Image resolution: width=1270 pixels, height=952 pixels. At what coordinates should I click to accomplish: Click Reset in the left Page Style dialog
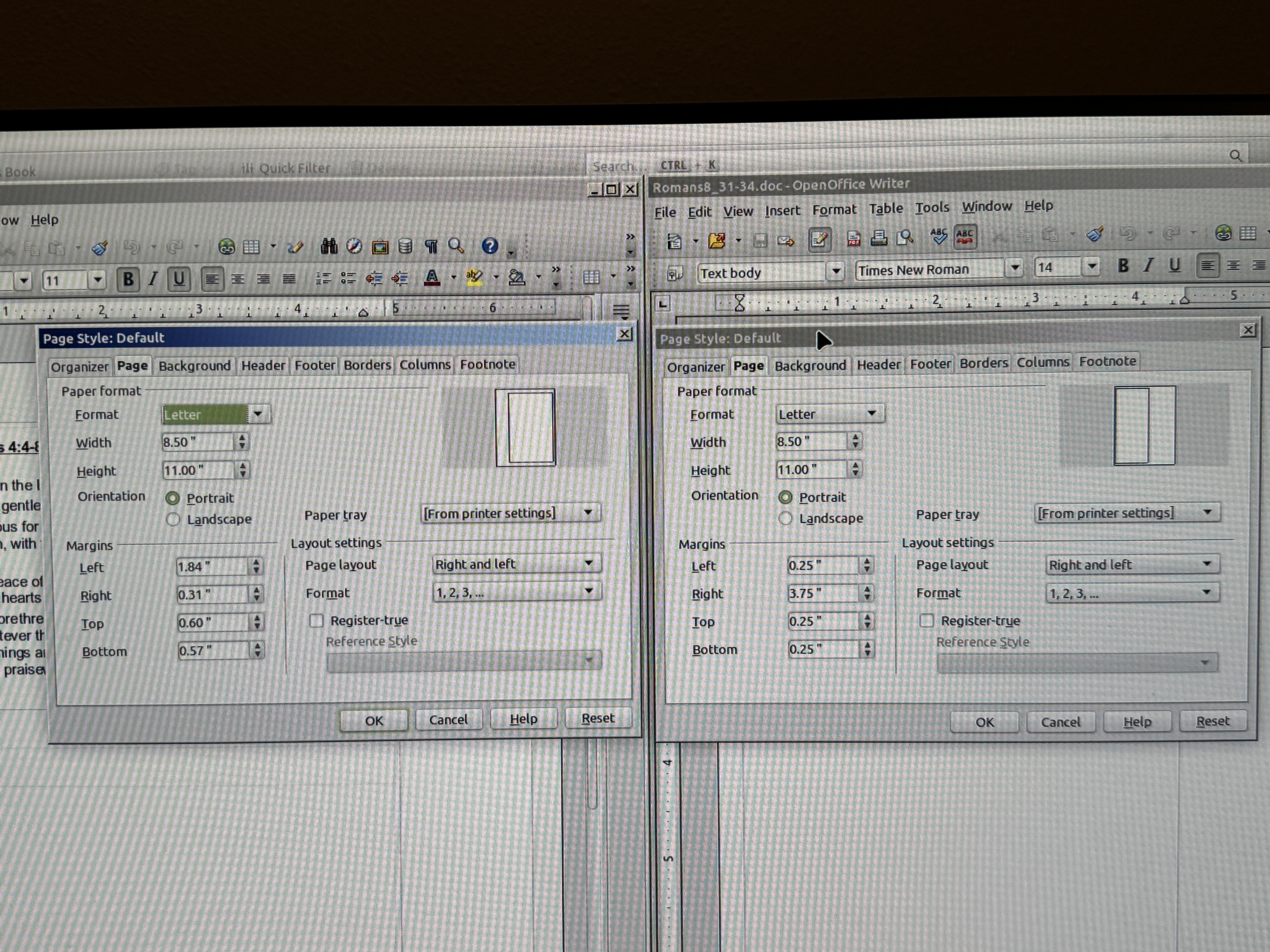(598, 718)
